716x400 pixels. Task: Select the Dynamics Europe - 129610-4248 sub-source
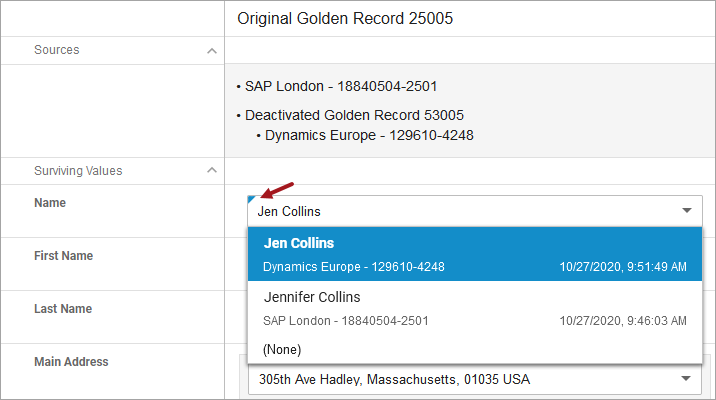369,134
